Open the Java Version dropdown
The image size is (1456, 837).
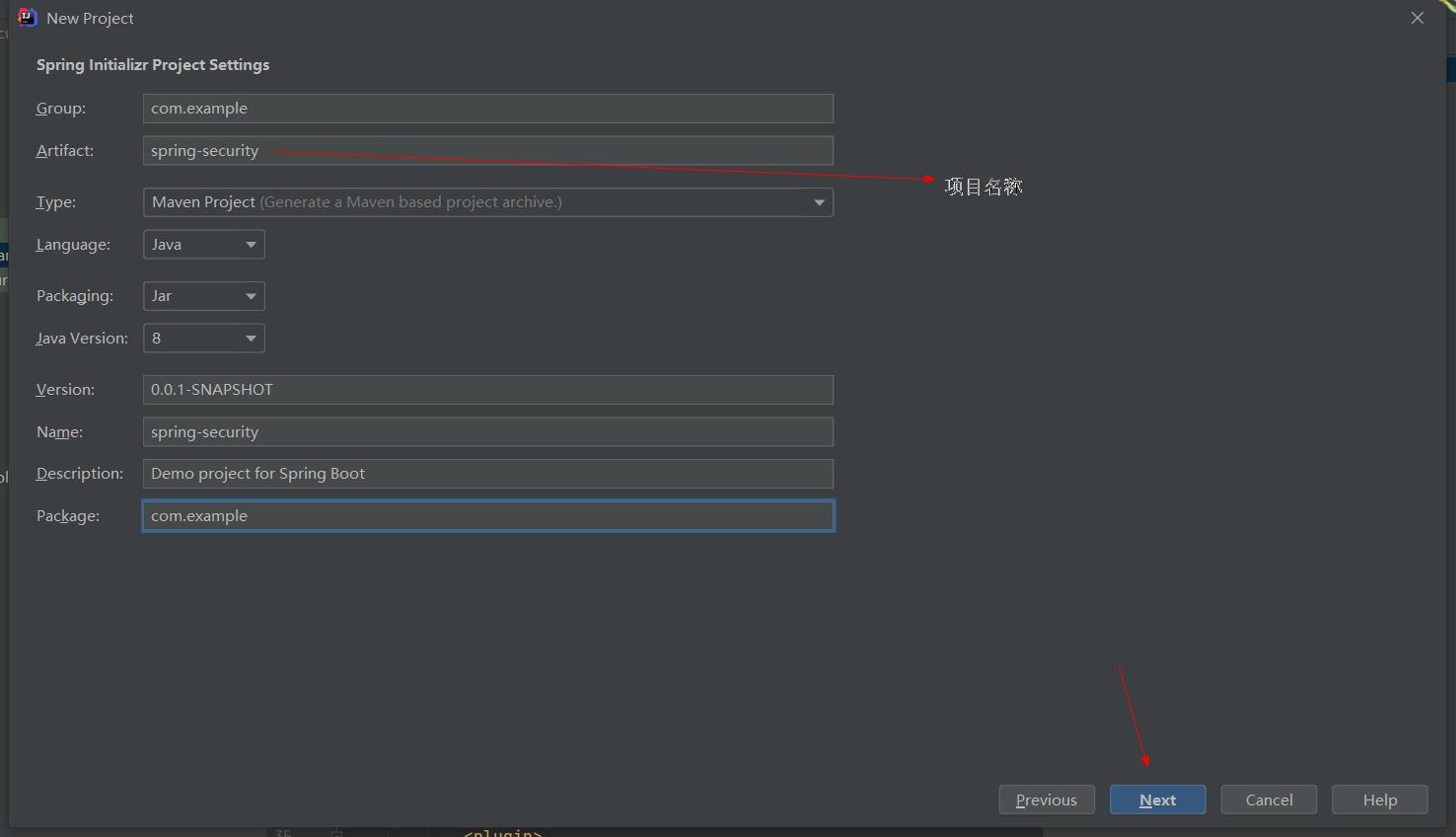click(204, 339)
